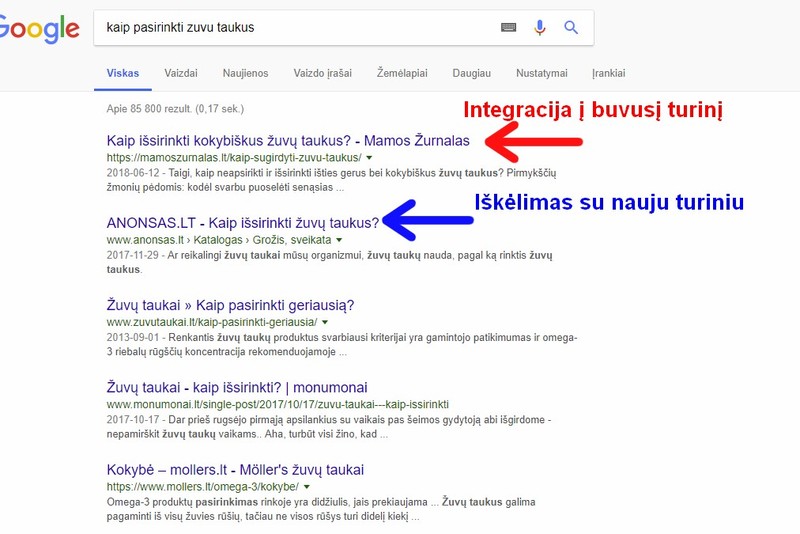Open the Įrankiai tools
The height and width of the screenshot is (534, 800).
tap(608, 73)
